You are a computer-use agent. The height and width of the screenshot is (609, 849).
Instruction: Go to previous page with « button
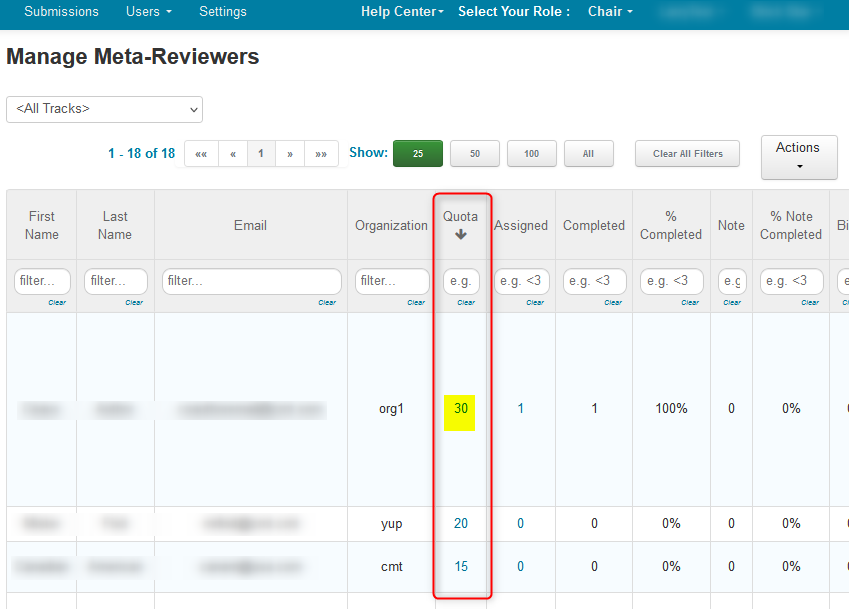[233, 154]
